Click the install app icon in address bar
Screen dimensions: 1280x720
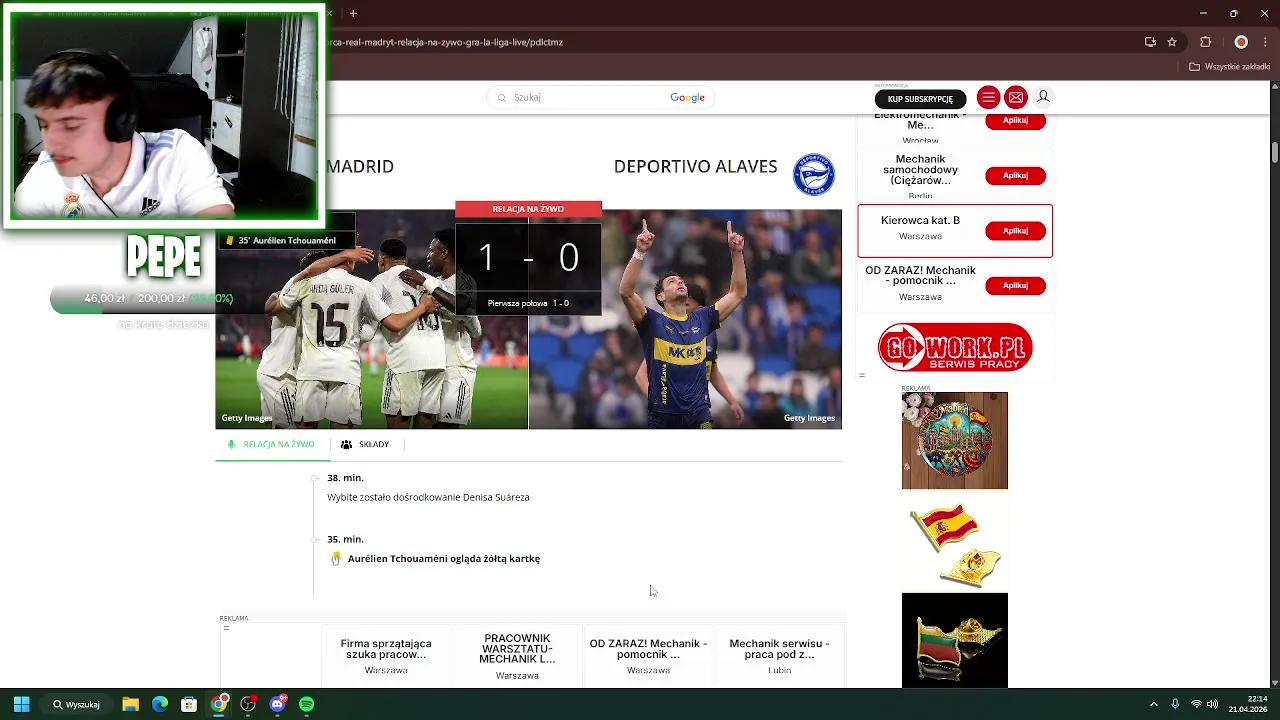[1150, 42]
